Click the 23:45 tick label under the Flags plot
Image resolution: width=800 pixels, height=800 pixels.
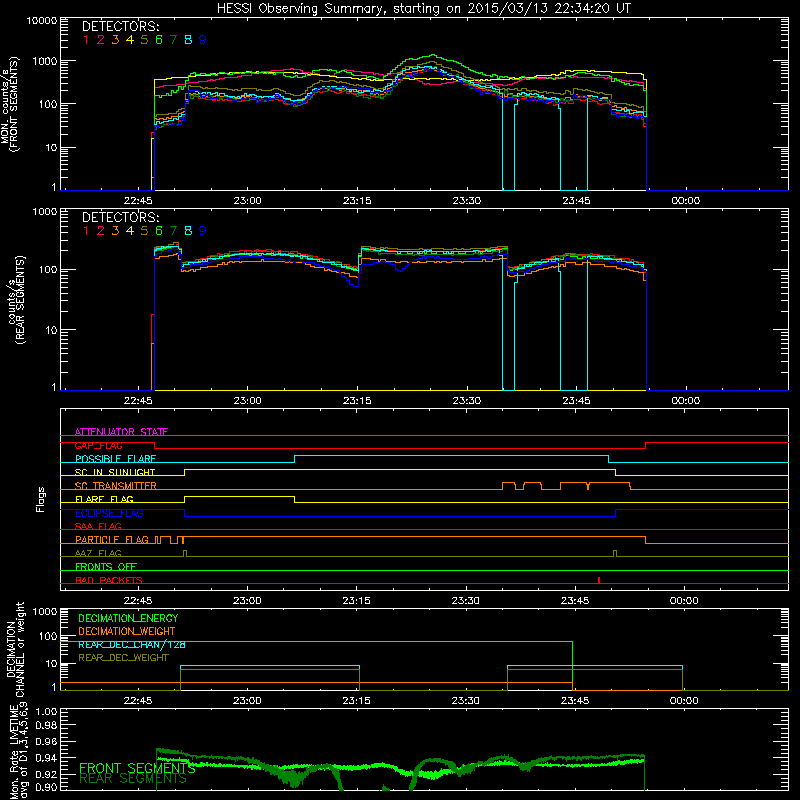click(x=575, y=601)
